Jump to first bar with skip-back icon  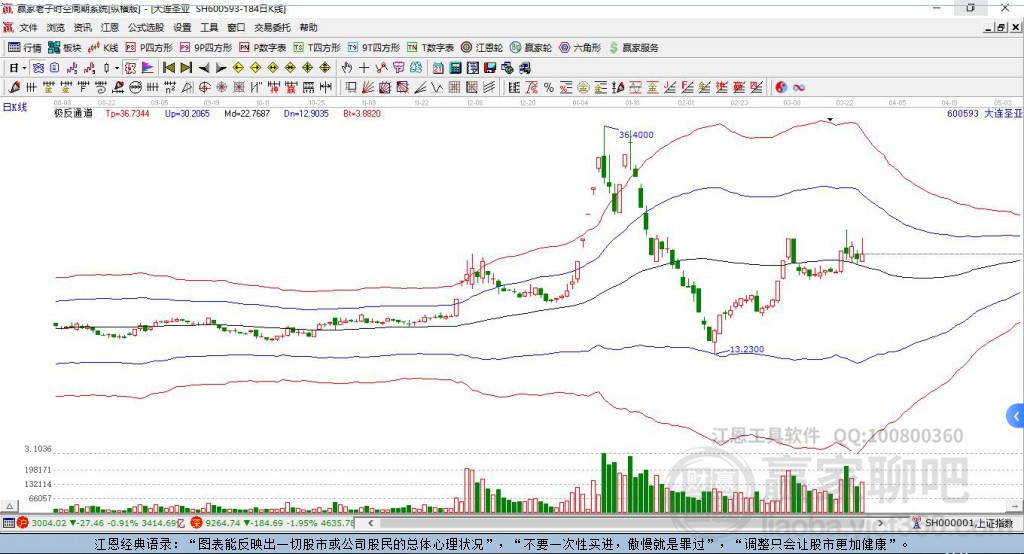(x=168, y=68)
